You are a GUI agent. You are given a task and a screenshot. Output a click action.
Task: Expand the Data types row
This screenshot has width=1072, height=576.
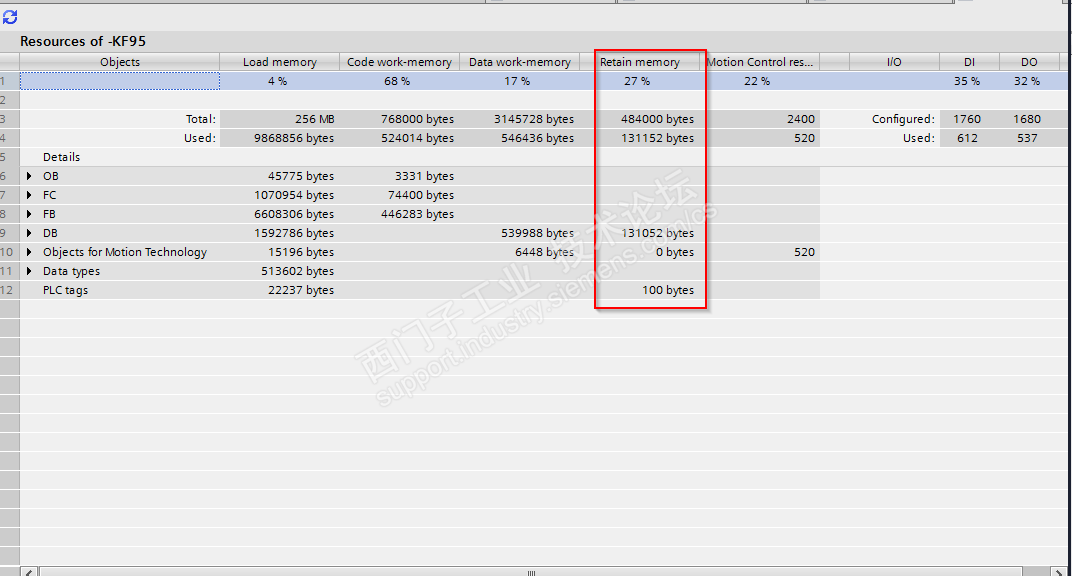29,271
